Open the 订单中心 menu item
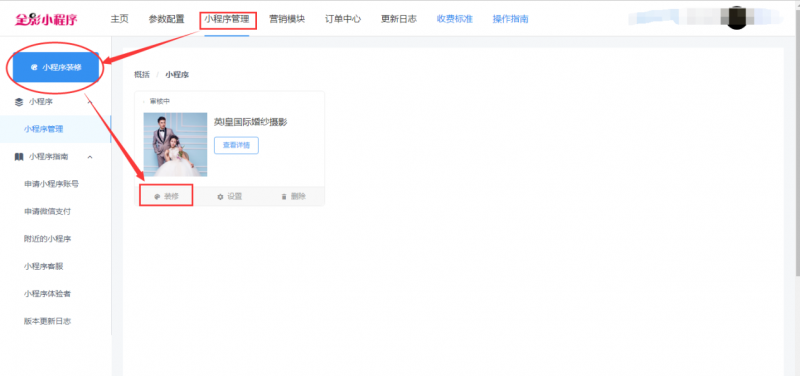 (343, 19)
